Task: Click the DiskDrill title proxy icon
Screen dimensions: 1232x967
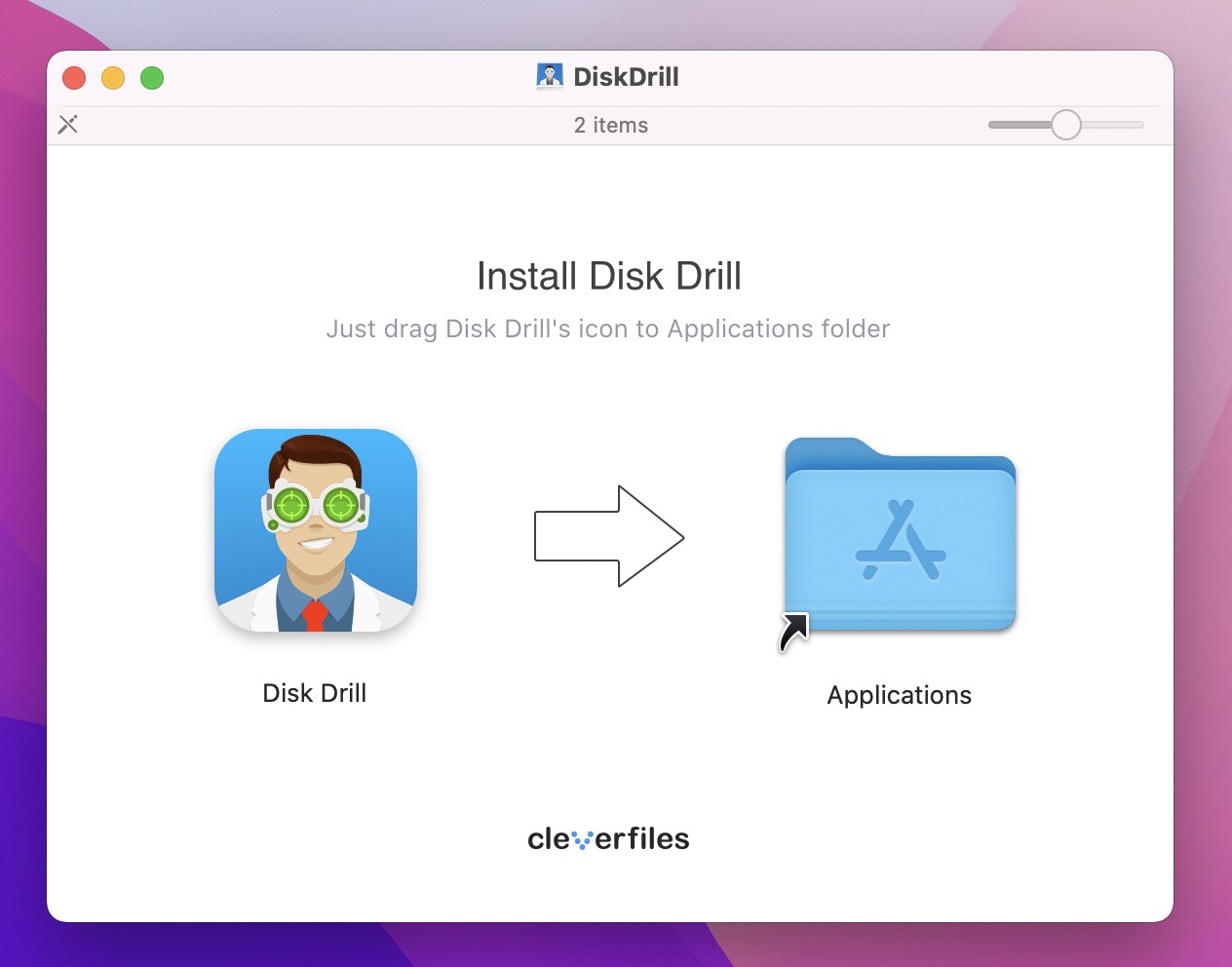Action: [x=550, y=77]
